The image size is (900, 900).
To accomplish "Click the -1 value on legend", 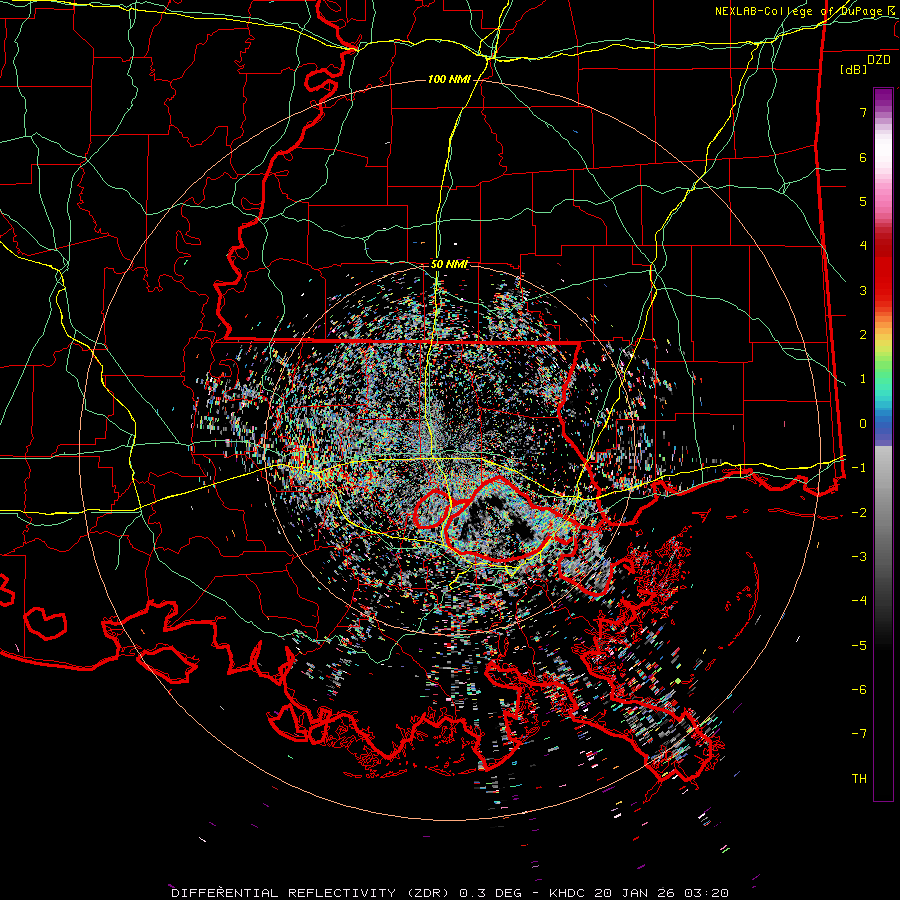I will pyautogui.click(x=859, y=468).
